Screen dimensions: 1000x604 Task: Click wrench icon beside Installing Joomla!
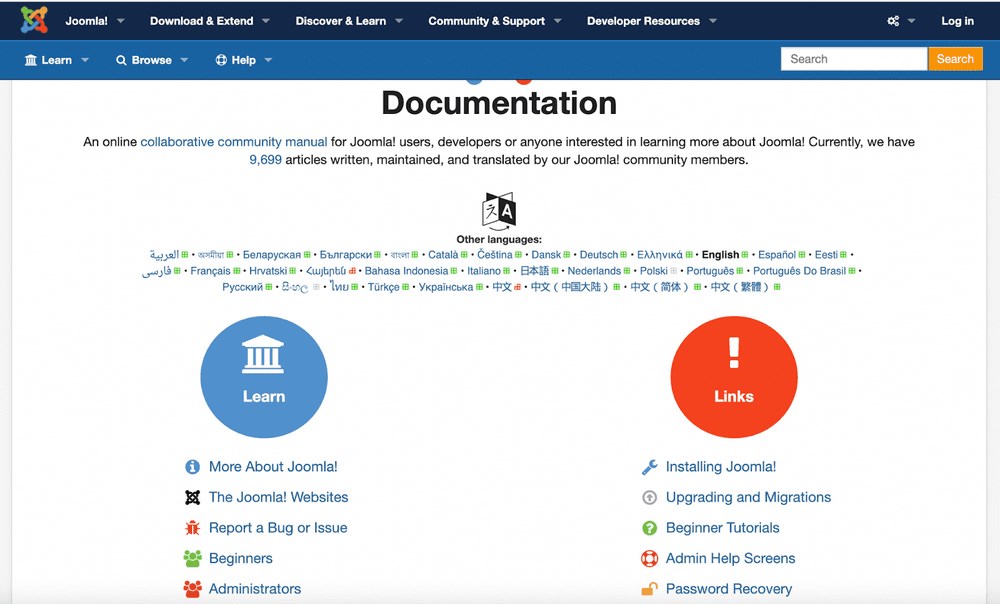tap(649, 467)
